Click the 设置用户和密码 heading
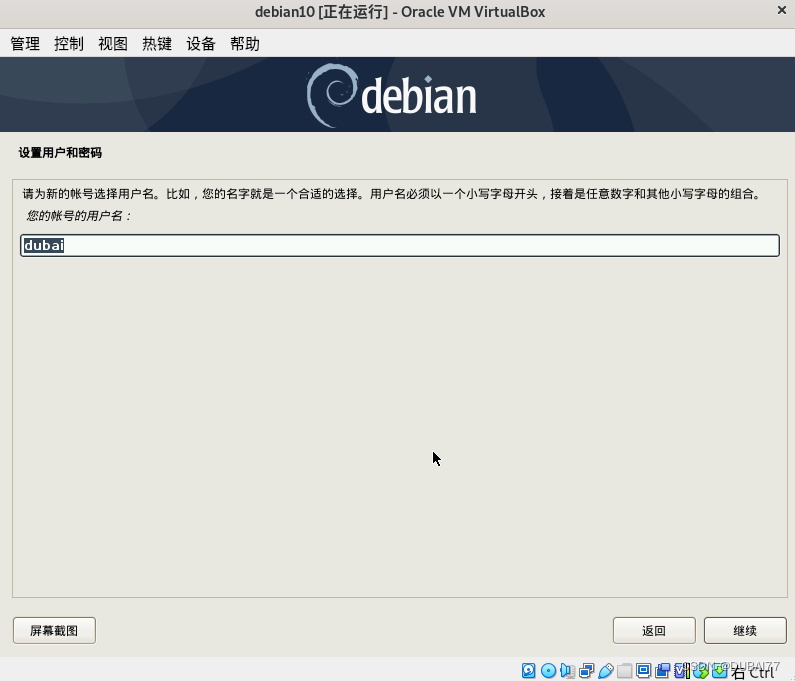 click(x=60, y=153)
